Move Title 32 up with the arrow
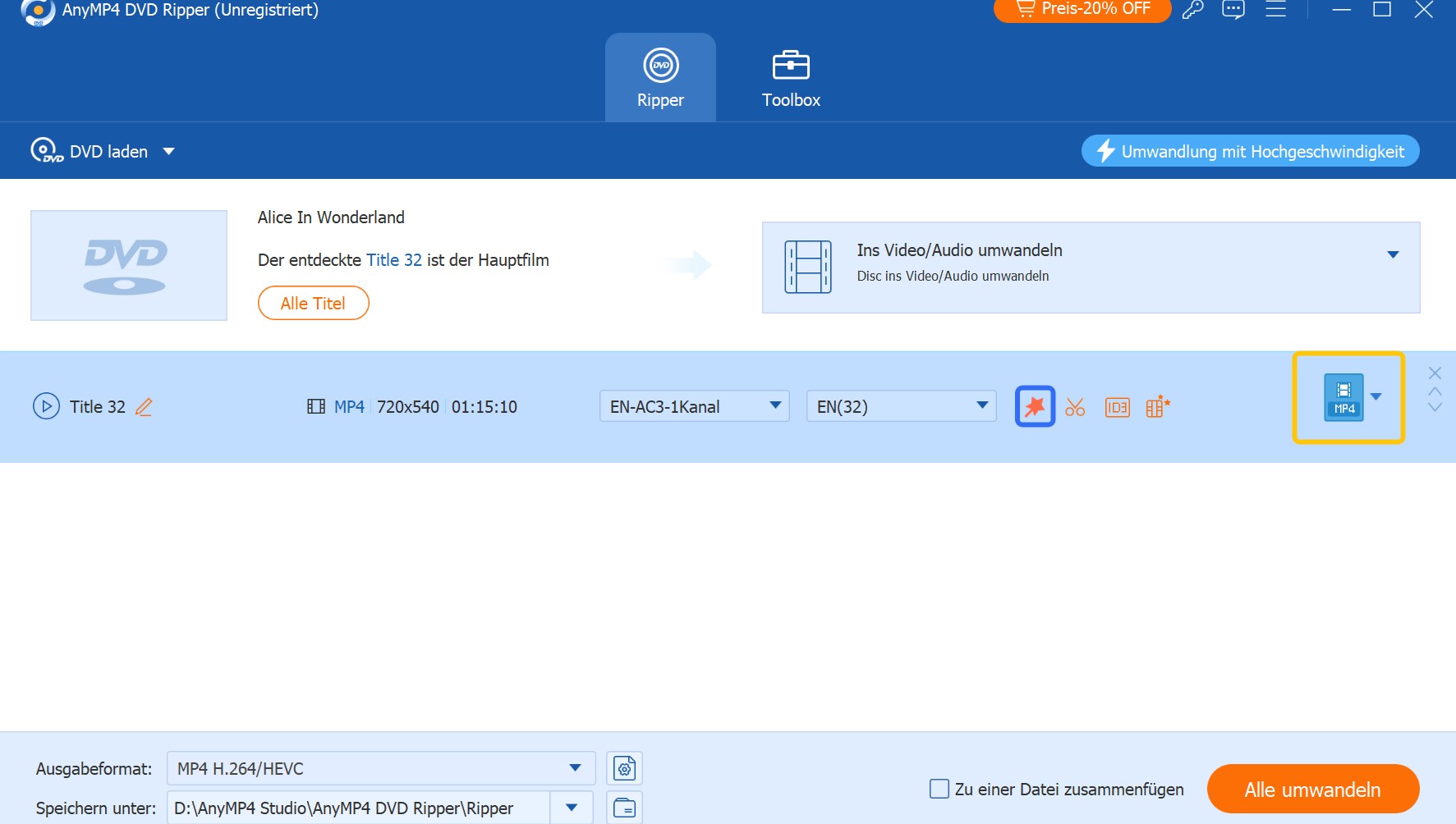 click(x=1435, y=391)
